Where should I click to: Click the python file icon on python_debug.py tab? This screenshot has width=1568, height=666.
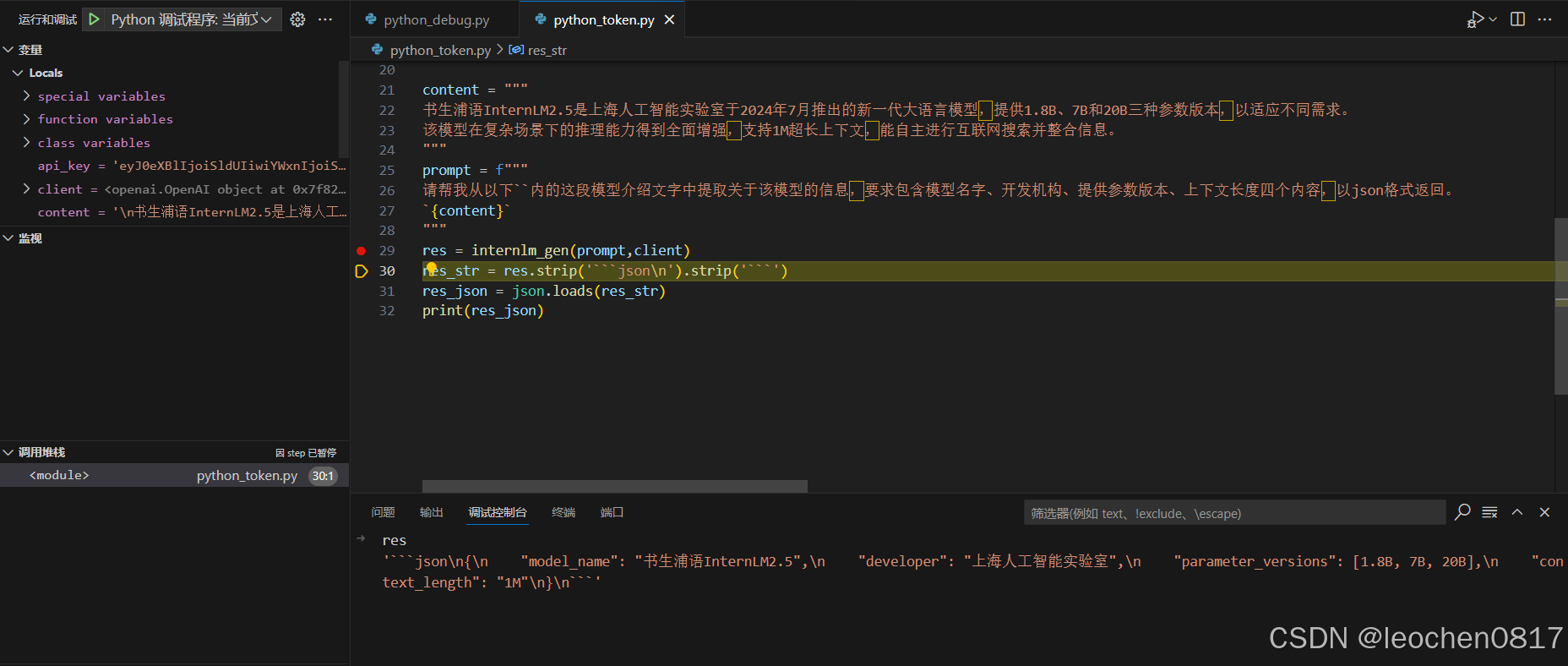pos(370,19)
